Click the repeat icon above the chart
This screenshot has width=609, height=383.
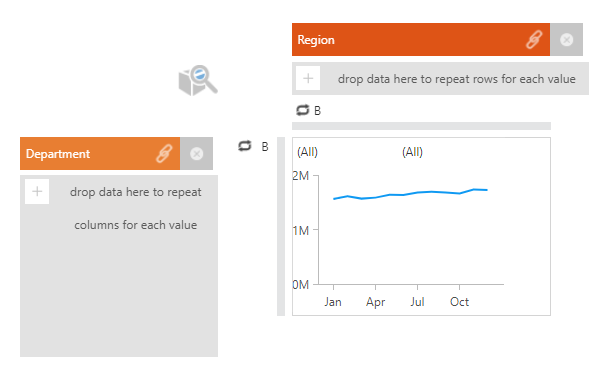click(303, 110)
